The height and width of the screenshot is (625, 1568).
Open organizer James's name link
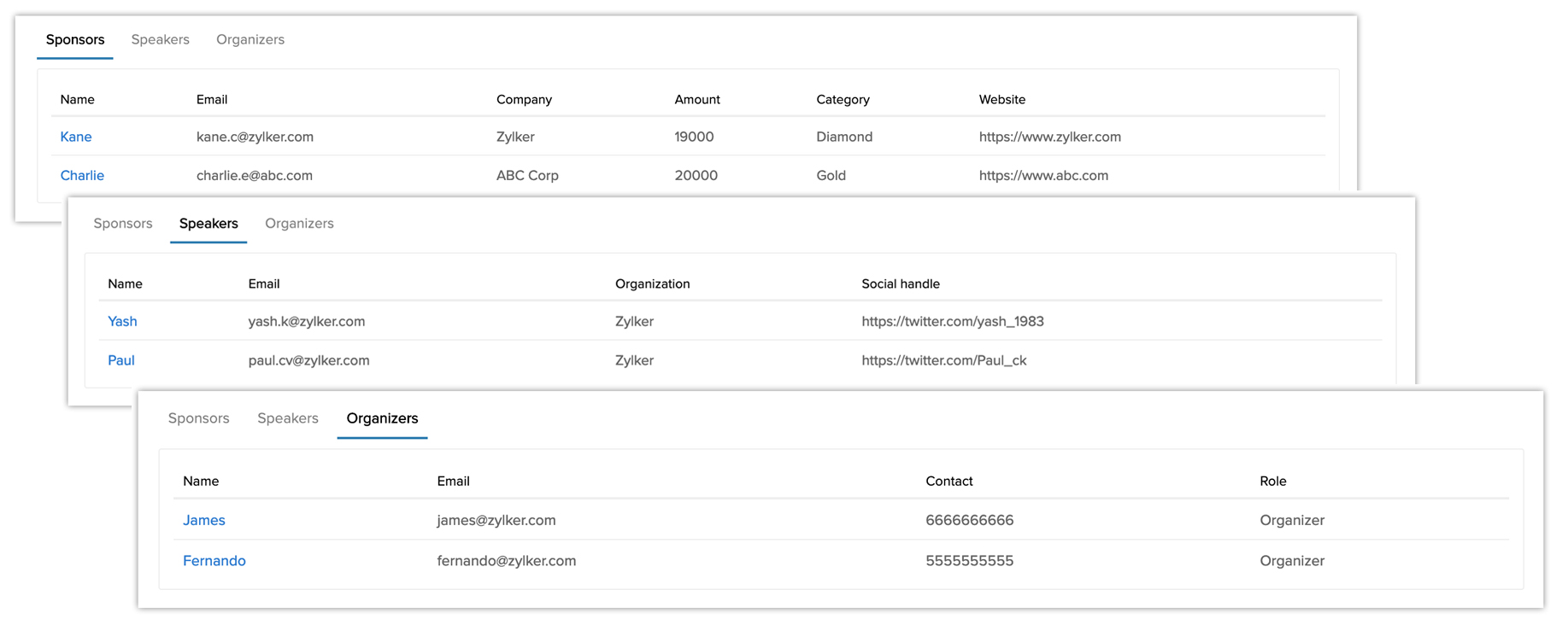pyautogui.click(x=204, y=521)
